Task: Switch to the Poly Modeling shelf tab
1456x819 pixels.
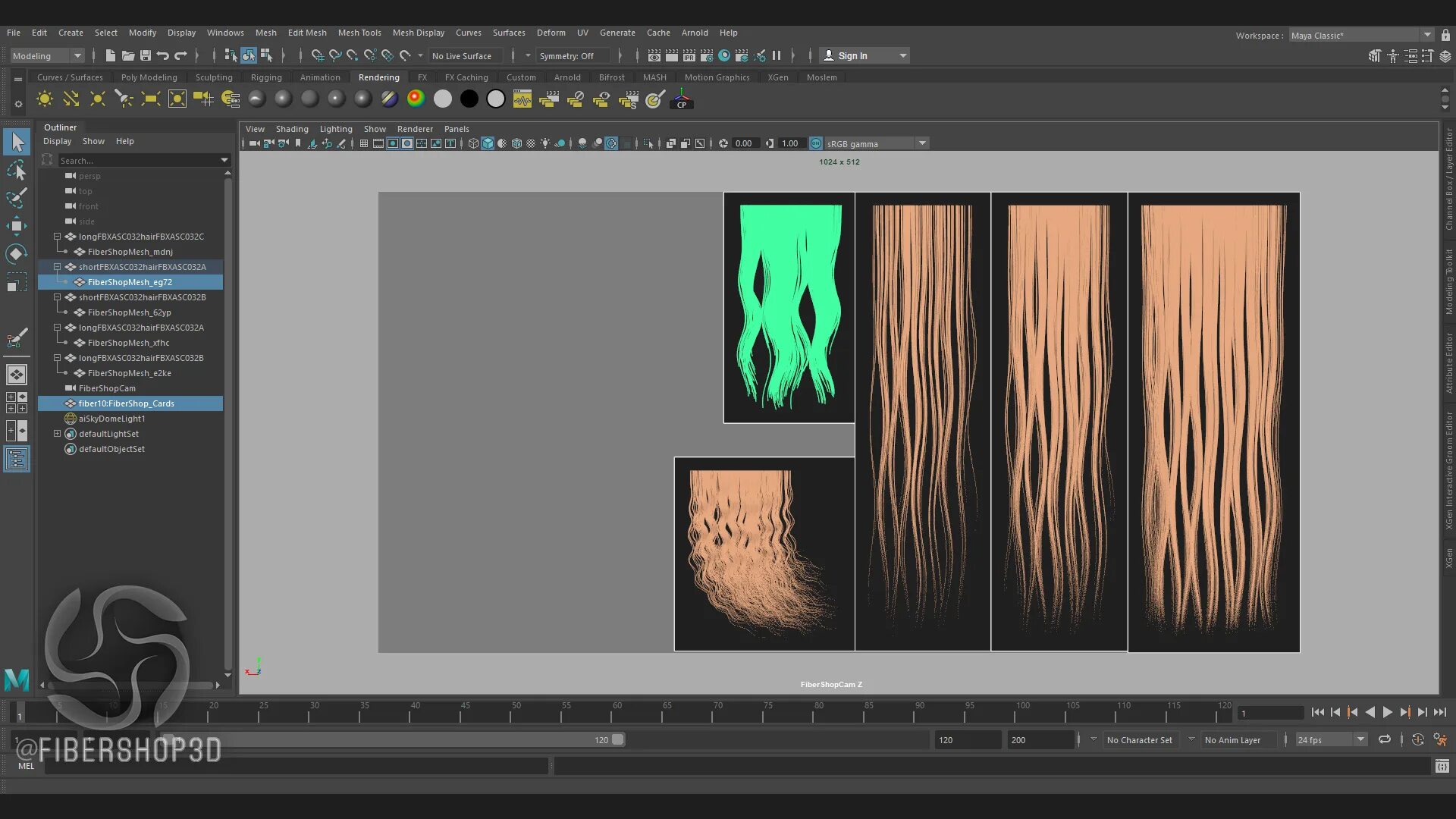Action: 149,77
